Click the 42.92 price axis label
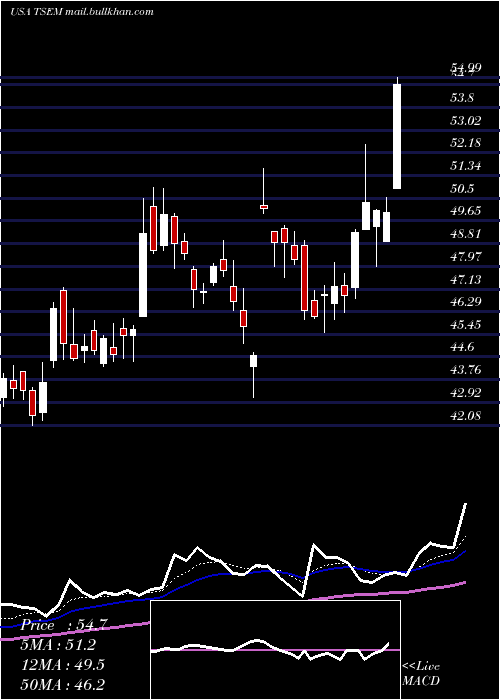Screen dimensions: 500x700 point(466,393)
